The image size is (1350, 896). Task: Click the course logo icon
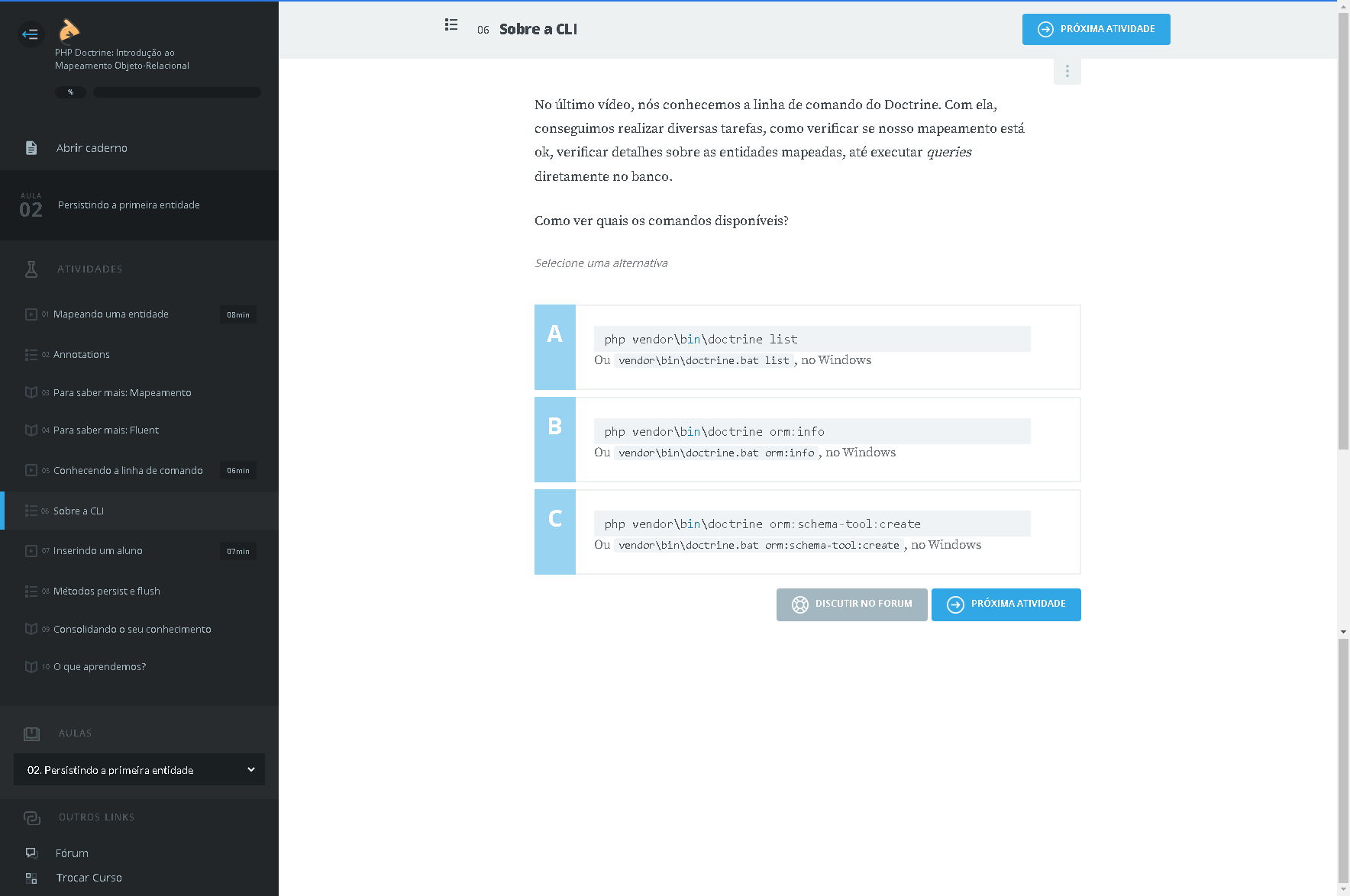pyautogui.click(x=69, y=30)
